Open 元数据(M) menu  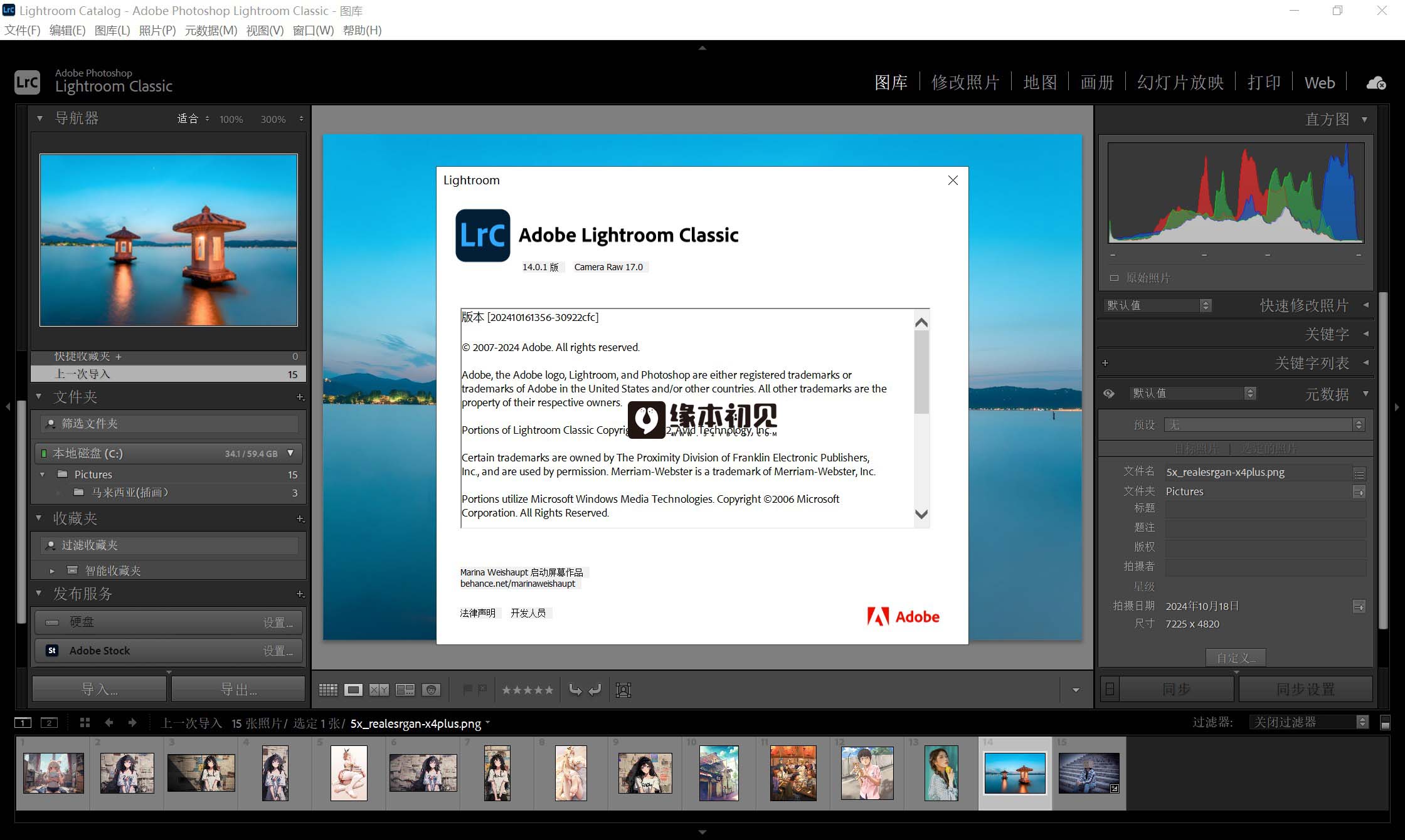211,30
